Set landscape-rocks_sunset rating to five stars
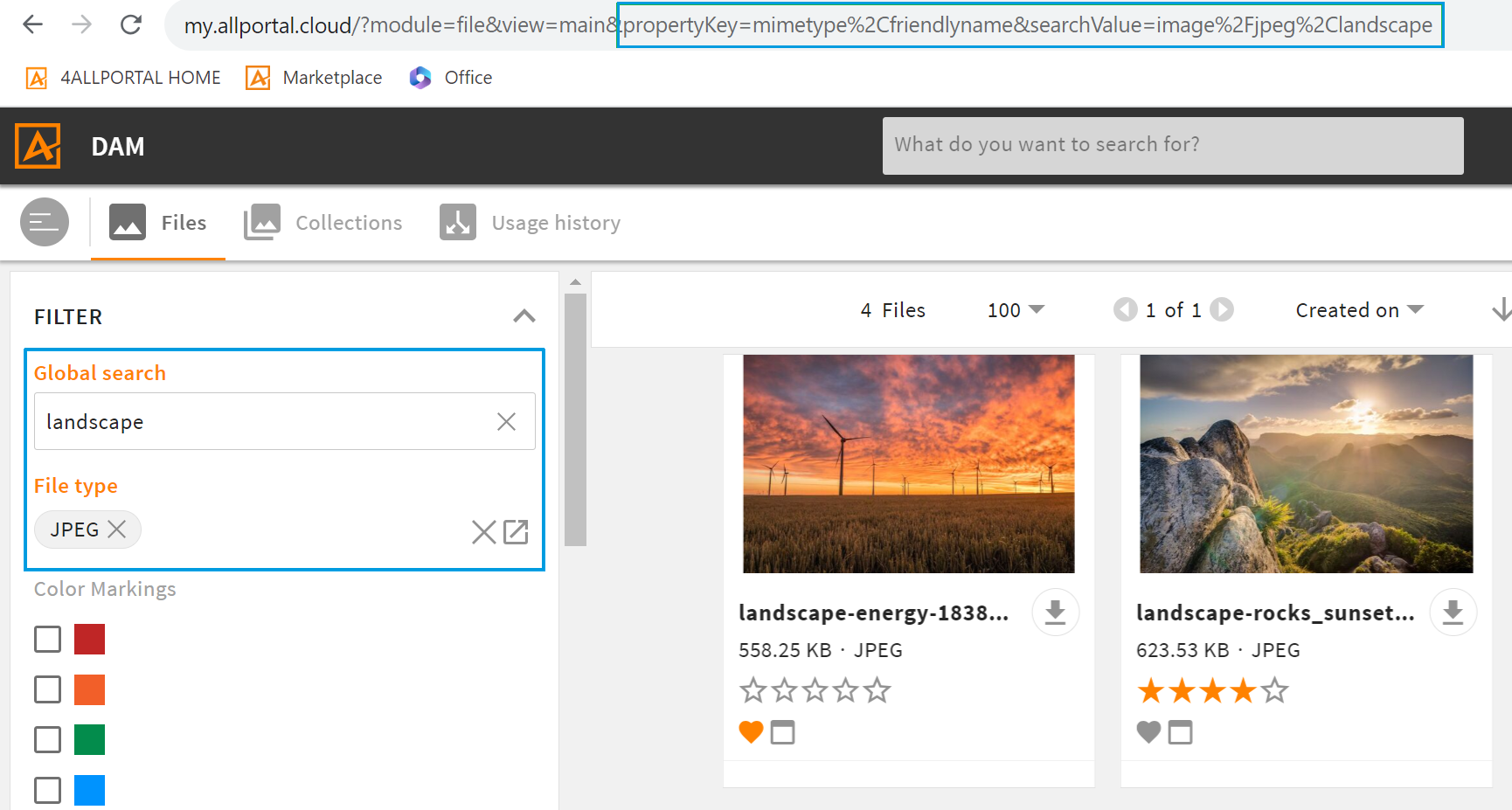 tap(1275, 691)
